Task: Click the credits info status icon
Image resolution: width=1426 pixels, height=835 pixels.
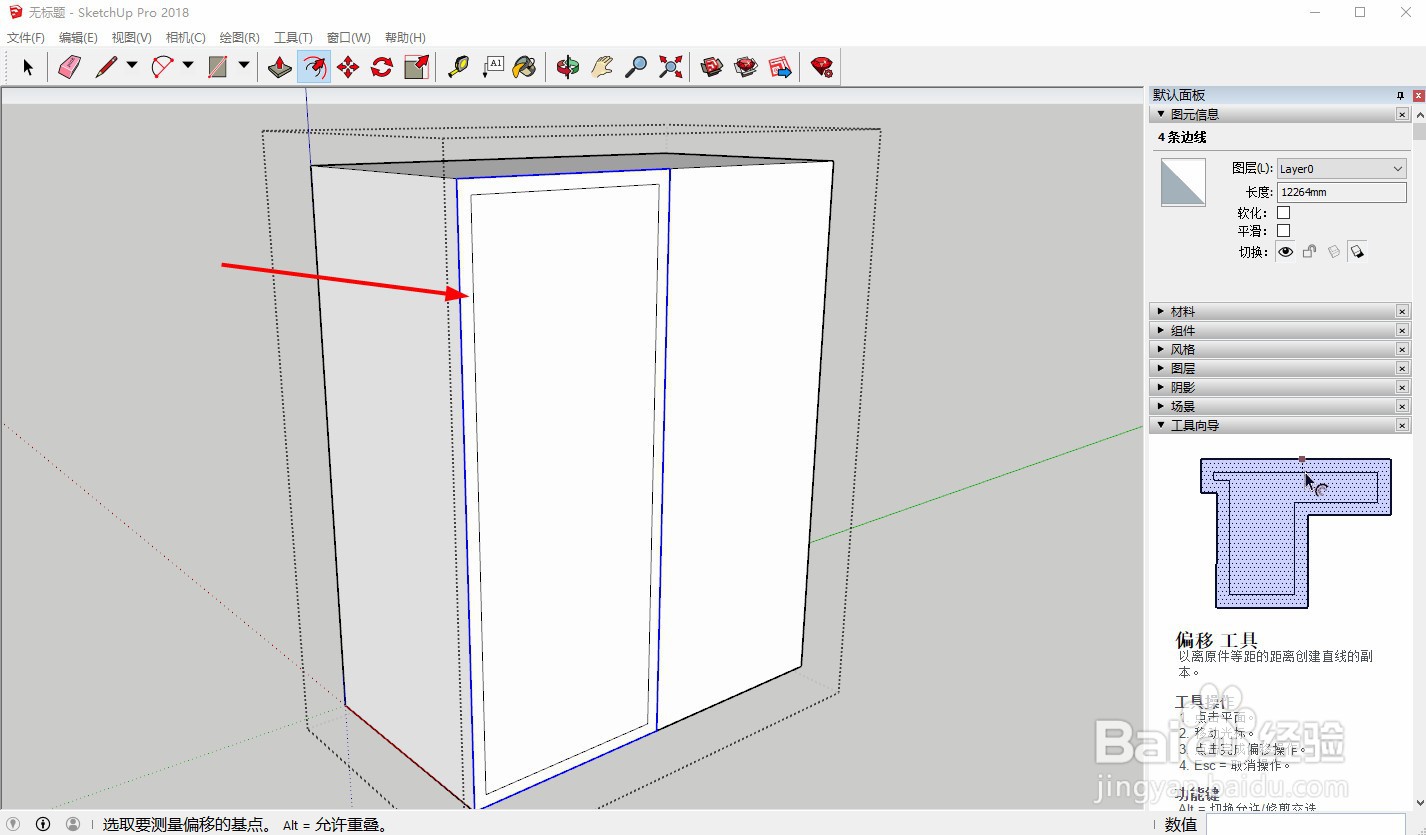Action: click(43, 824)
